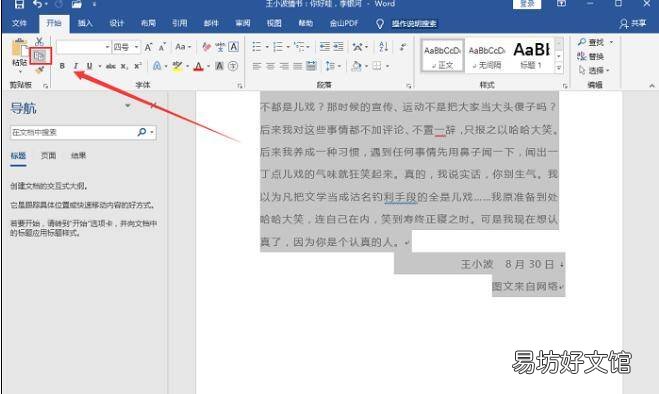Image resolution: width=659 pixels, height=394 pixels.
Task: Toggle Bold formatting
Action: coord(62,66)
